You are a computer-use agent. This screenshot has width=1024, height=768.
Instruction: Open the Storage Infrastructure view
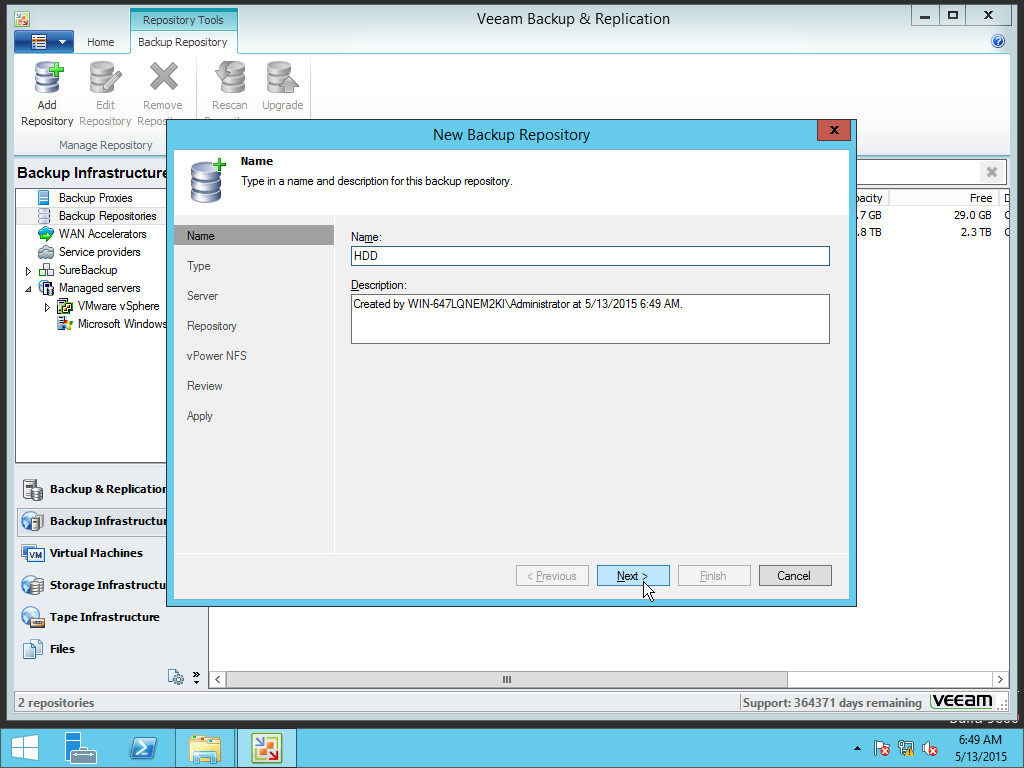(93, 585)
